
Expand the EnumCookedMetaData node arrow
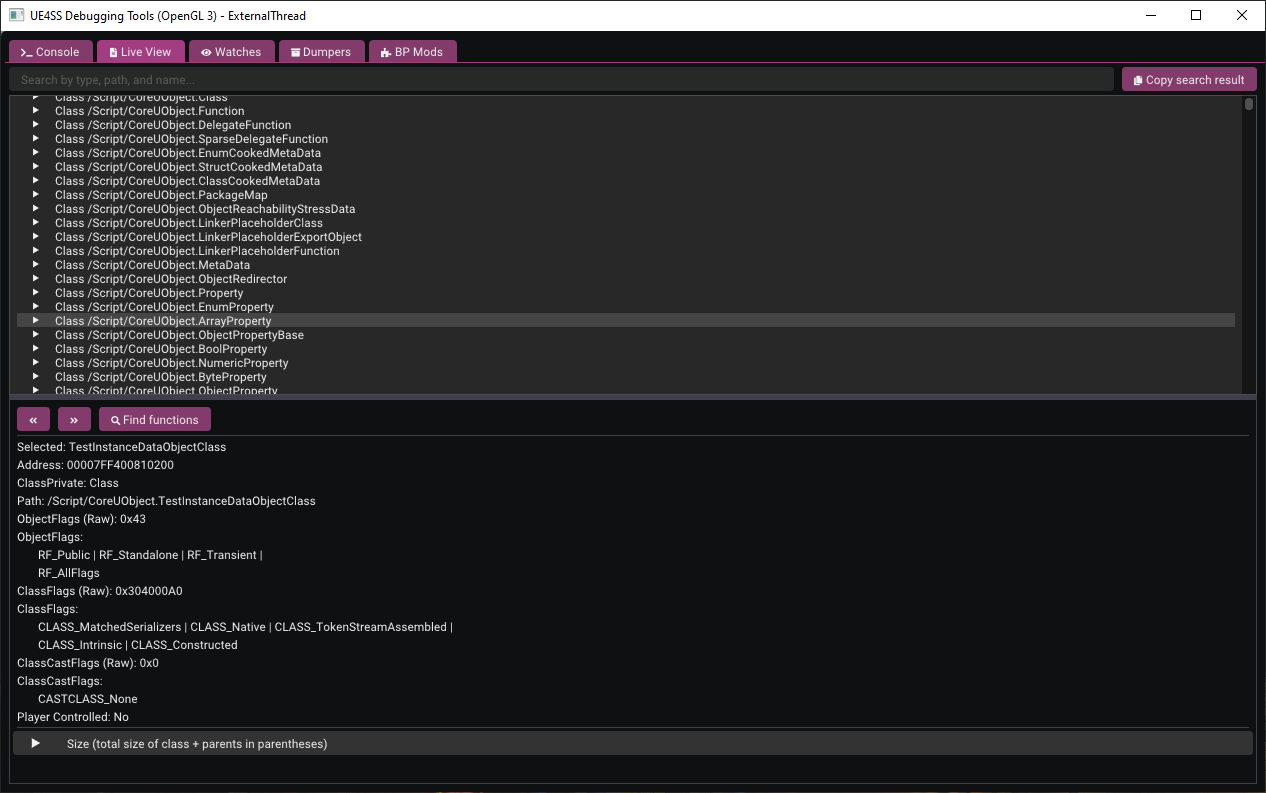[35, 153]
